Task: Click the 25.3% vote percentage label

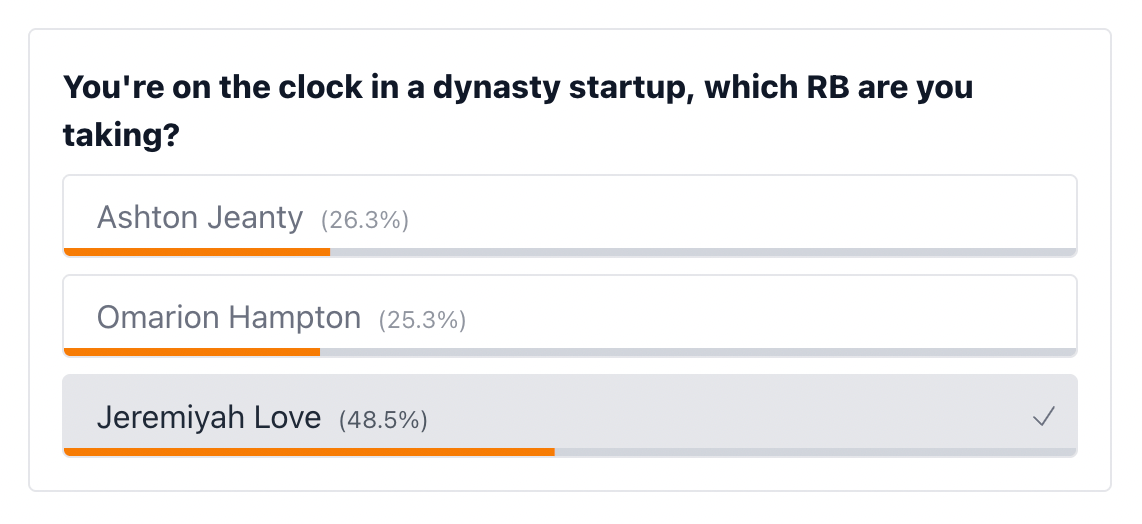Action: [x=422, y=320]
